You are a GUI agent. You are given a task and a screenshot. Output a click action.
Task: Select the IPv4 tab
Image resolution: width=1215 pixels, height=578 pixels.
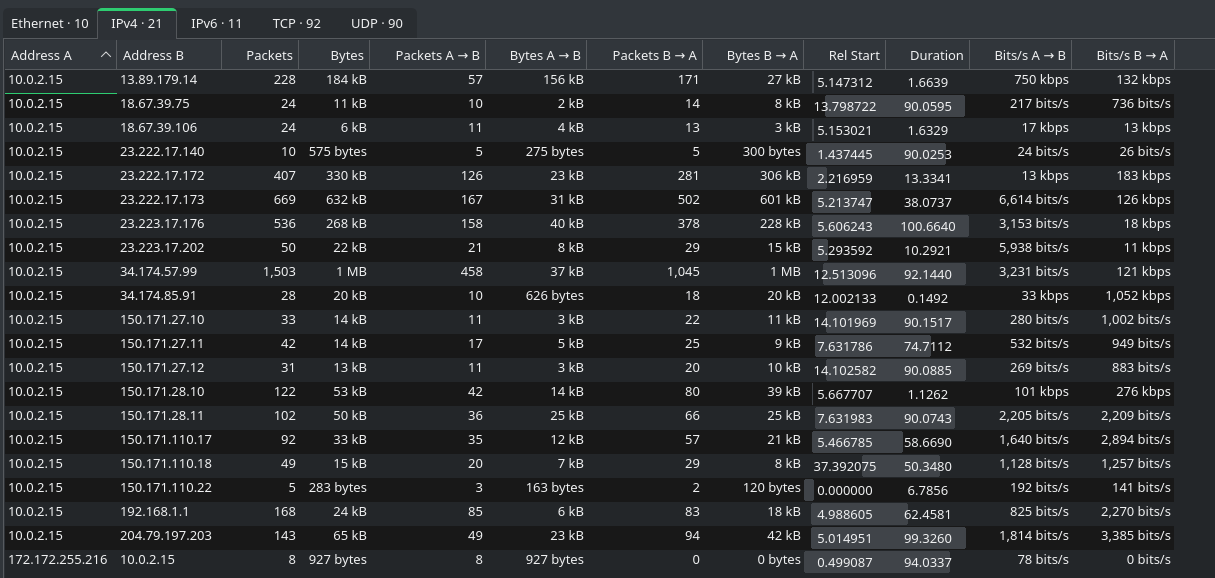coord(137,22)
